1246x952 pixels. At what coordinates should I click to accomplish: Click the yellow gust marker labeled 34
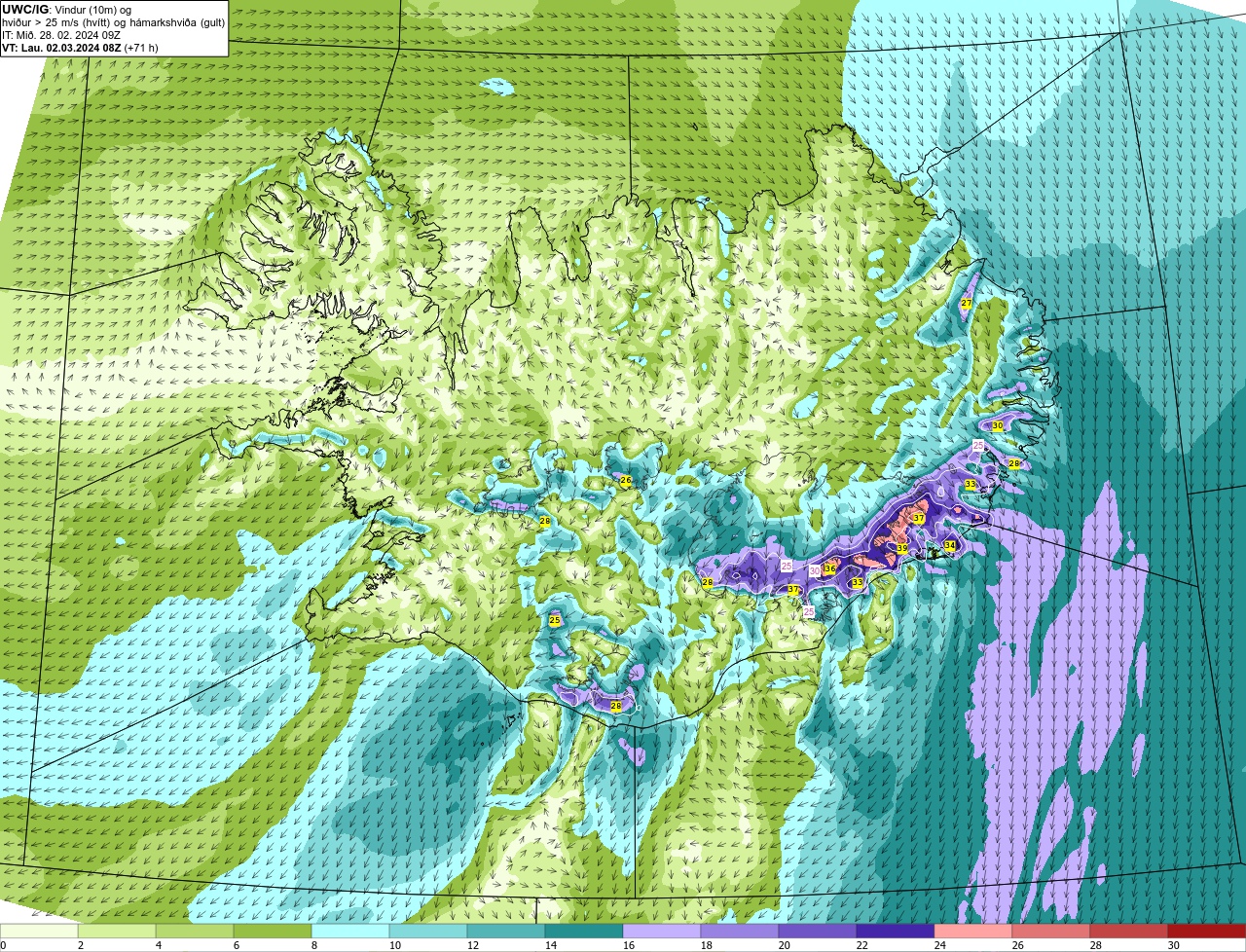click(x=950, y=545)
